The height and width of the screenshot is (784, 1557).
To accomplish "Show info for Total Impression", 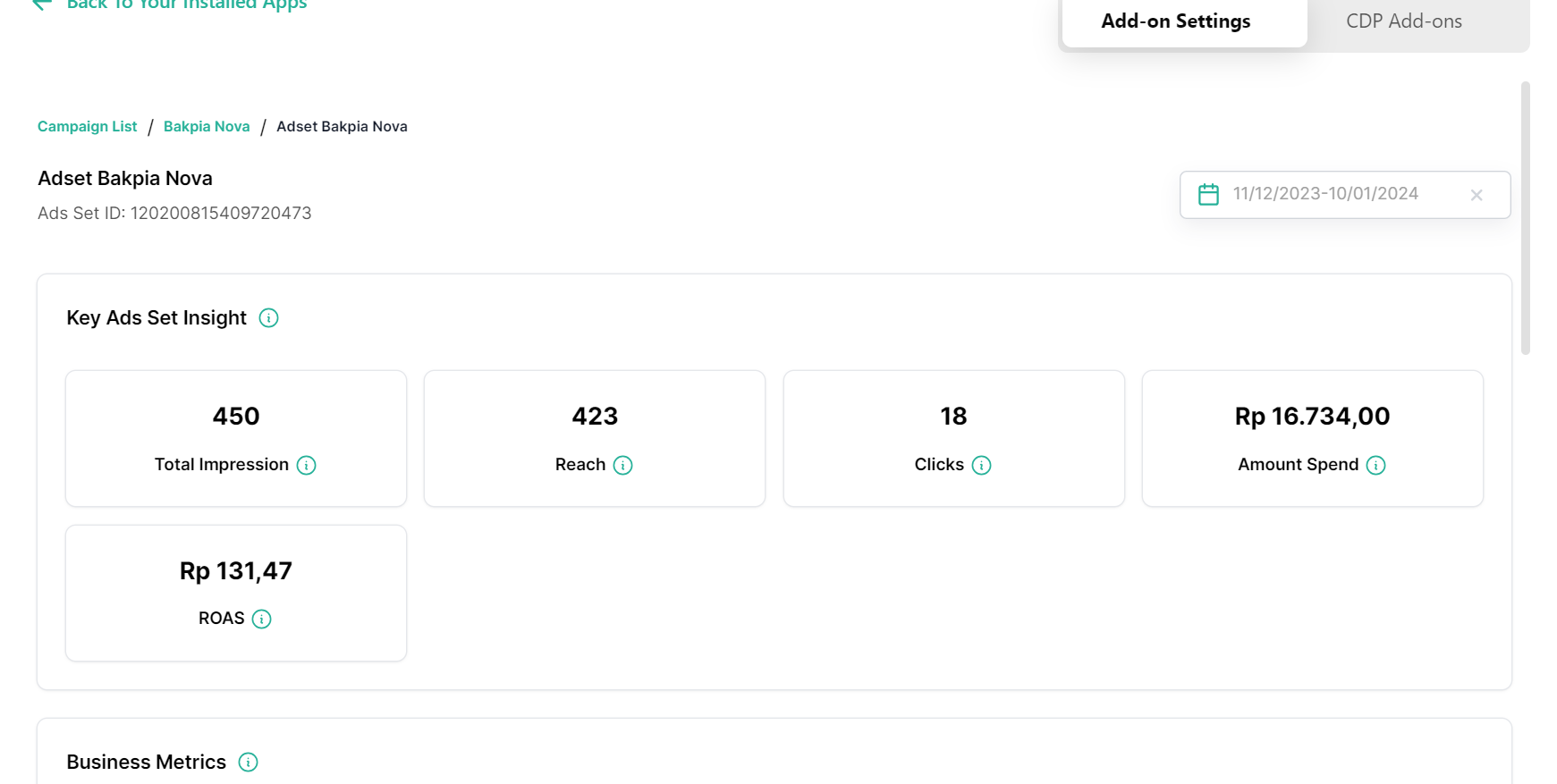I will (x=306, y=465).
